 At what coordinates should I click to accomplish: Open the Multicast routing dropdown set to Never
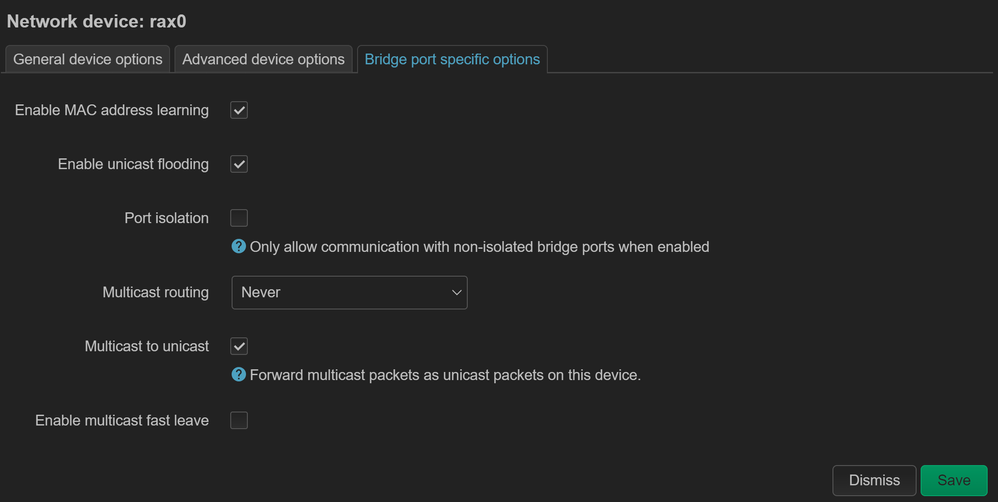pos(349,292)
